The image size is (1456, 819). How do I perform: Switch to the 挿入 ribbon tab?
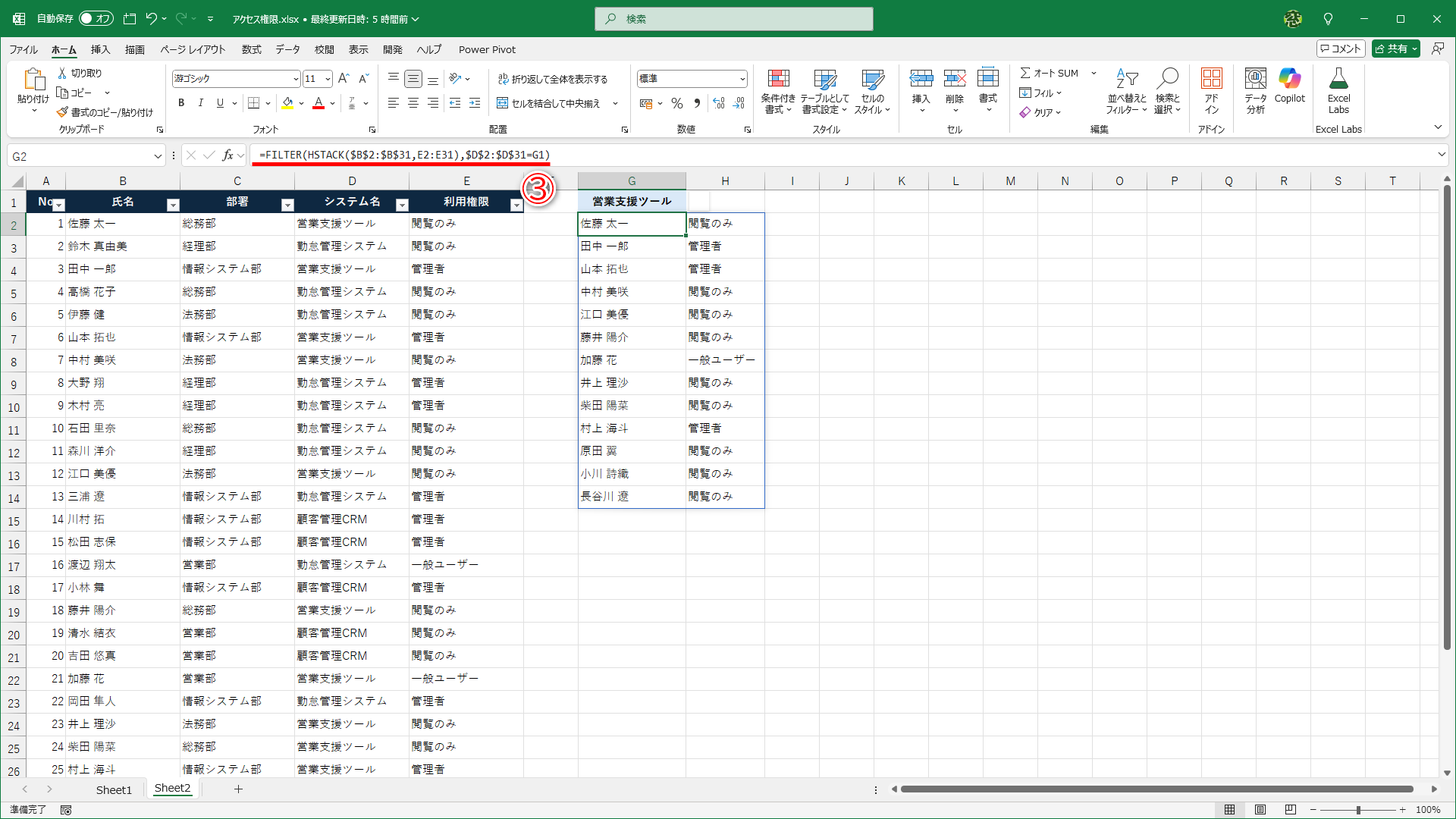(100, 49)
